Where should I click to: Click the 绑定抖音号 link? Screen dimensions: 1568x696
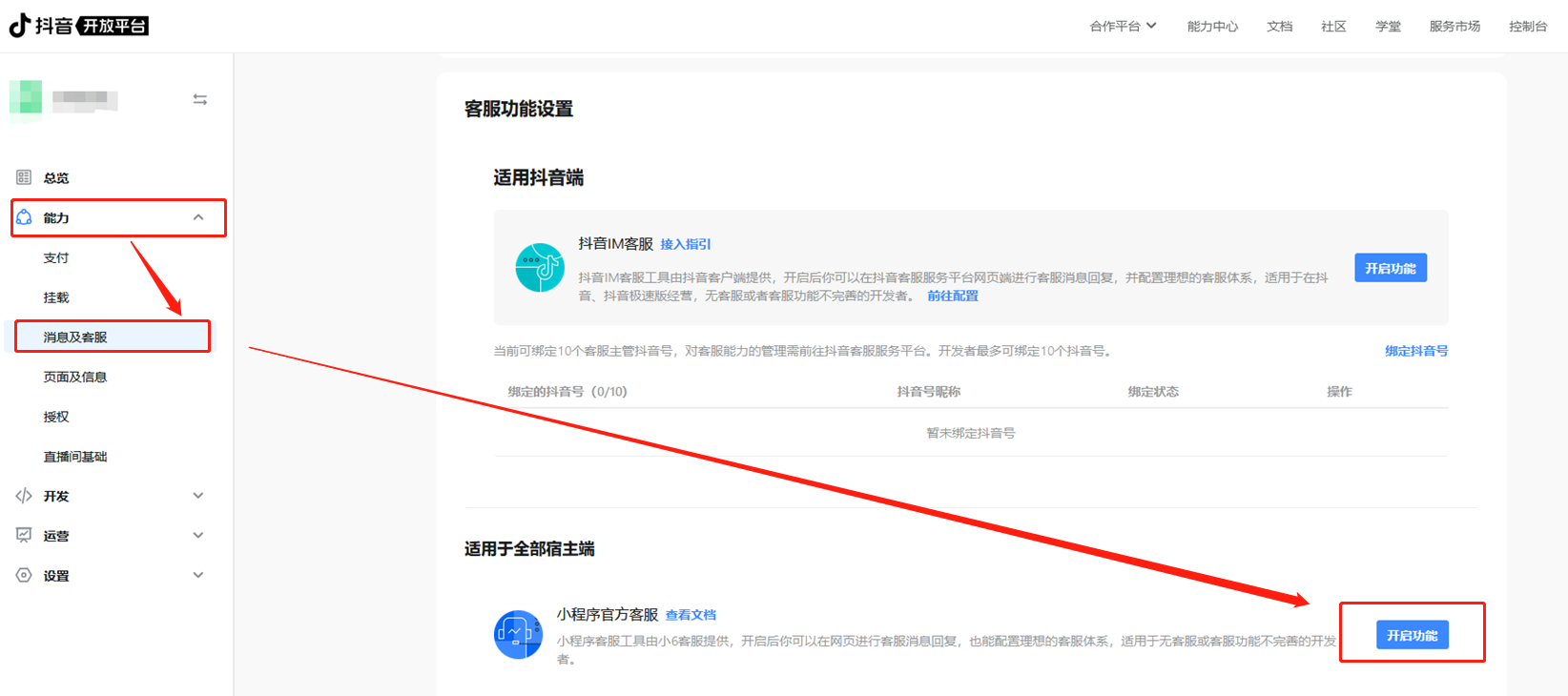click(x=1416, y=351)
